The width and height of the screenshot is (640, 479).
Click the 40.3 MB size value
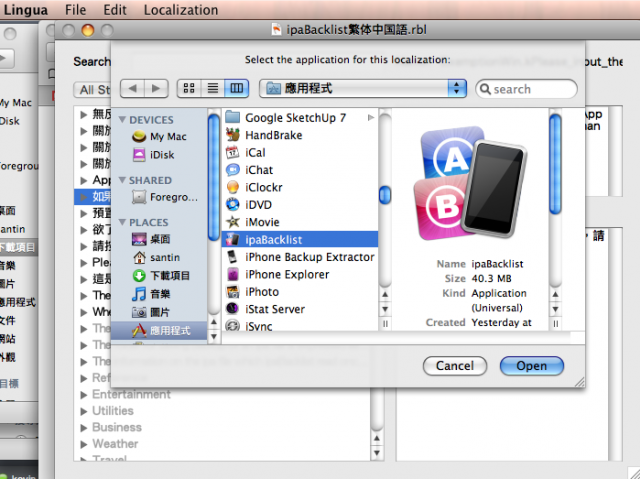pyautogui.click(x=491, y=279)
